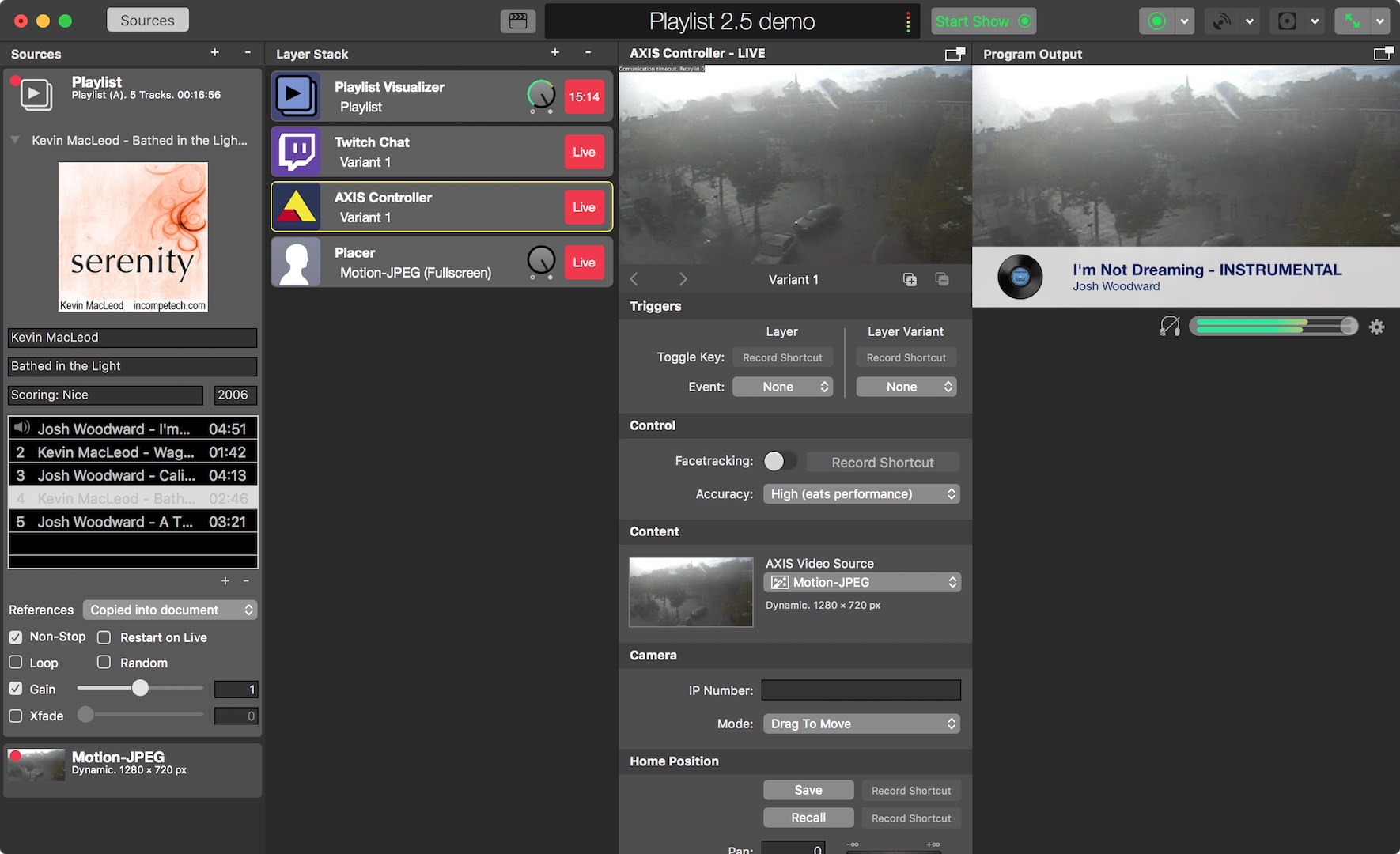This screenshot has height=854, width=1400.
Task: Add a layer to Layer Stack
Action: pos(555,52)
